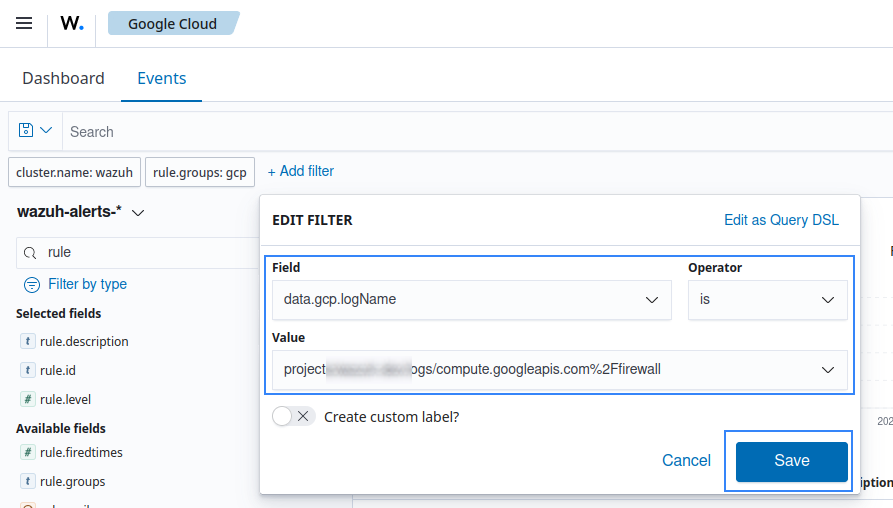Open the hamburger navigation menu

pos(24,23)
